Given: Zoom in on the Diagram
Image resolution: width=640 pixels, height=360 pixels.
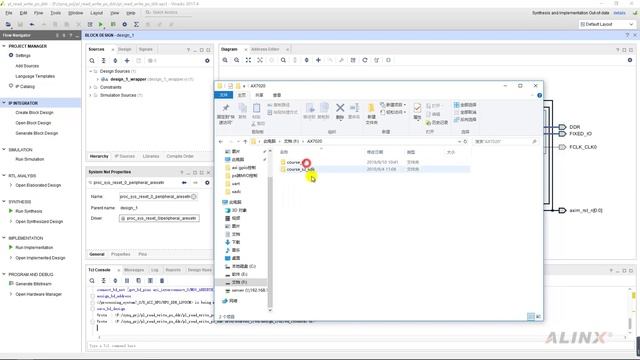Looking at the screenshot, I should [x=225, y=60].
